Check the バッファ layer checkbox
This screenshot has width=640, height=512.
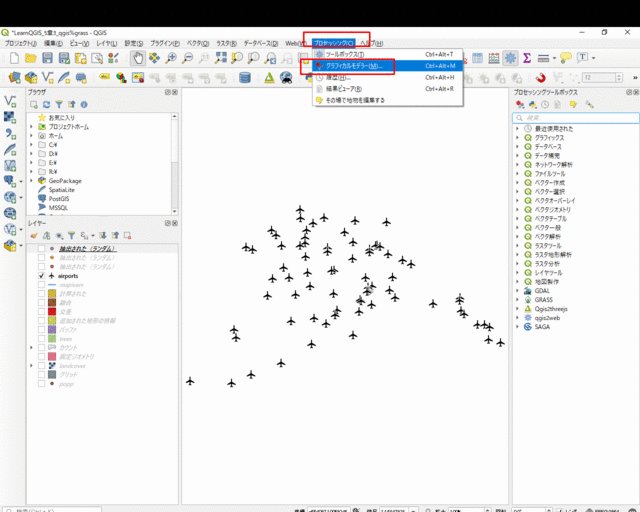click(x=41, y=329)
